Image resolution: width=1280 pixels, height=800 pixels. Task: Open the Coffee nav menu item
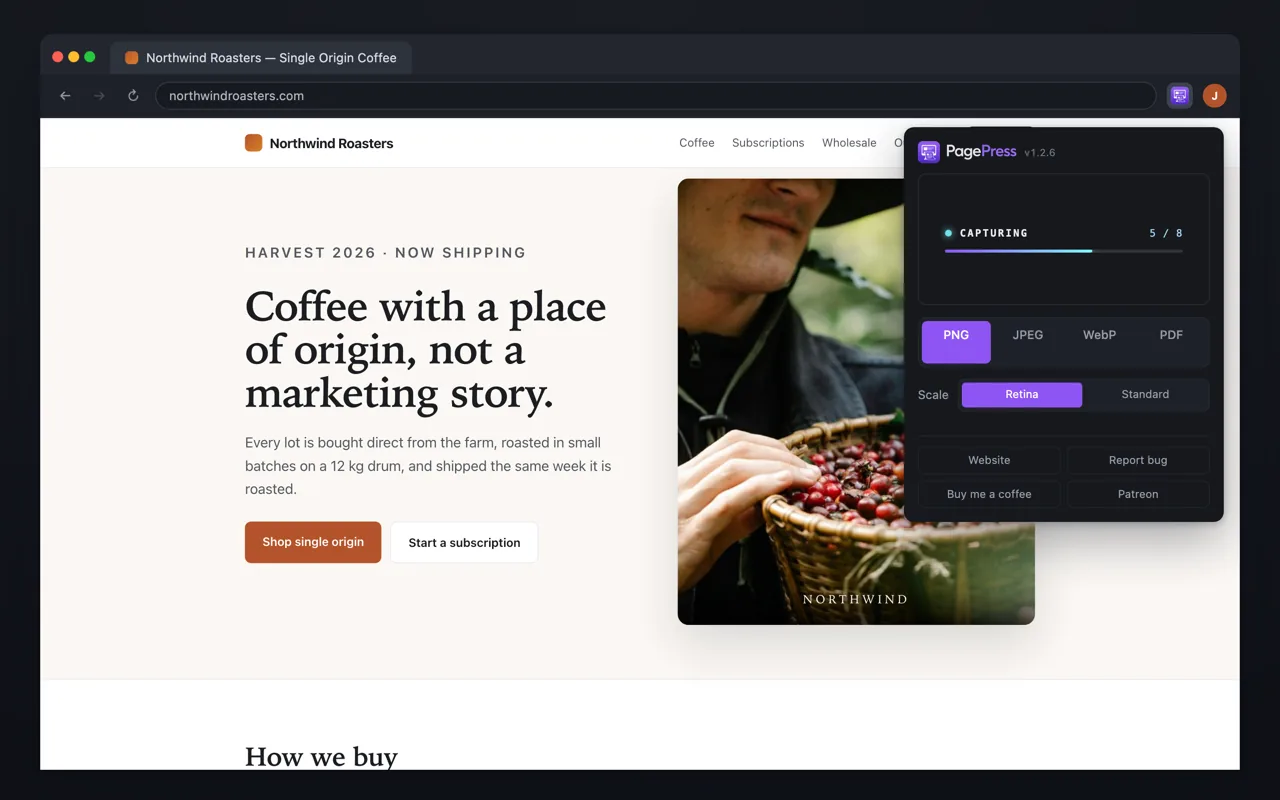[697, 143]
